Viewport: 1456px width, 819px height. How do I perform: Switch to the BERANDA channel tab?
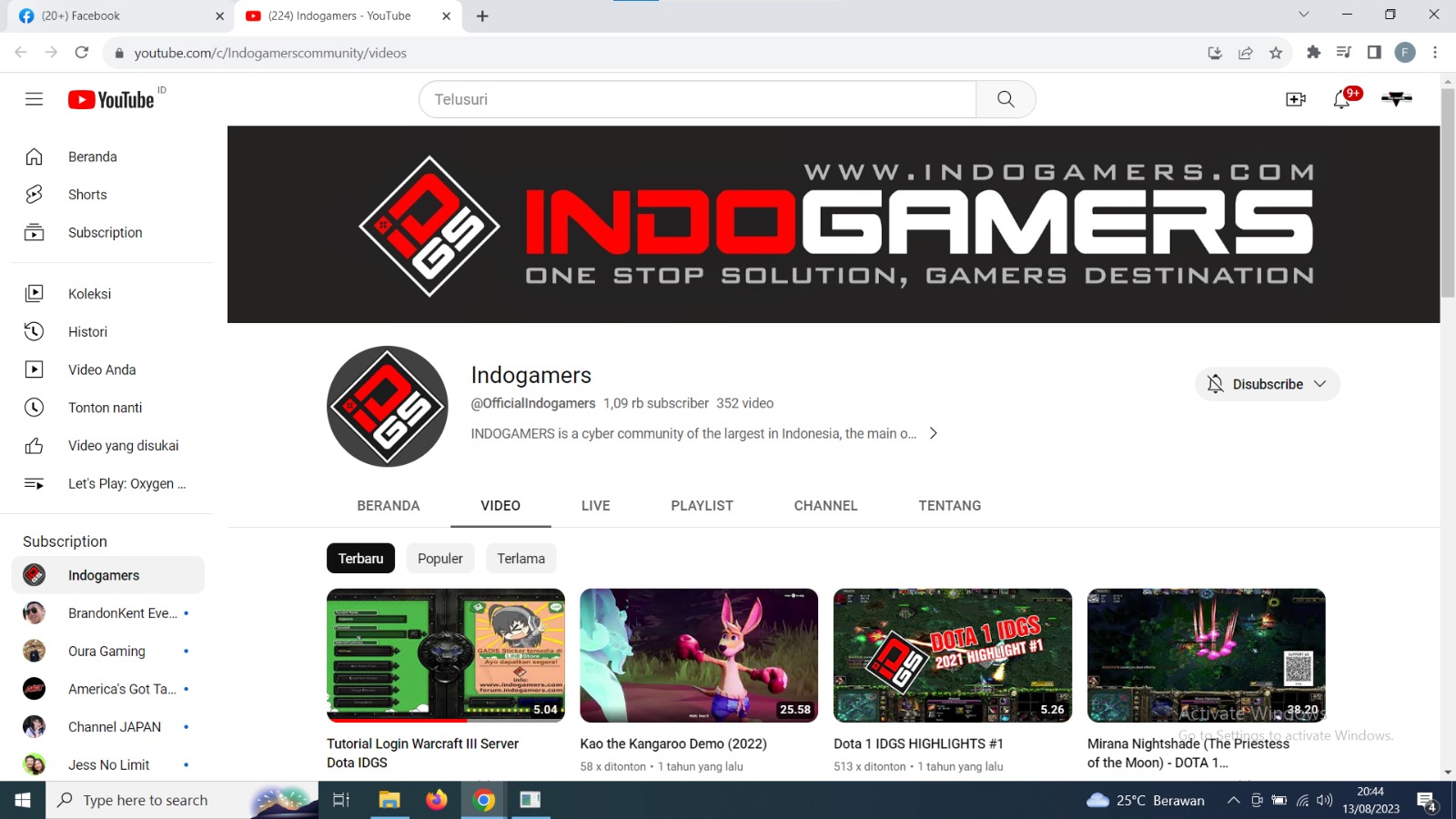coord(389,506)
